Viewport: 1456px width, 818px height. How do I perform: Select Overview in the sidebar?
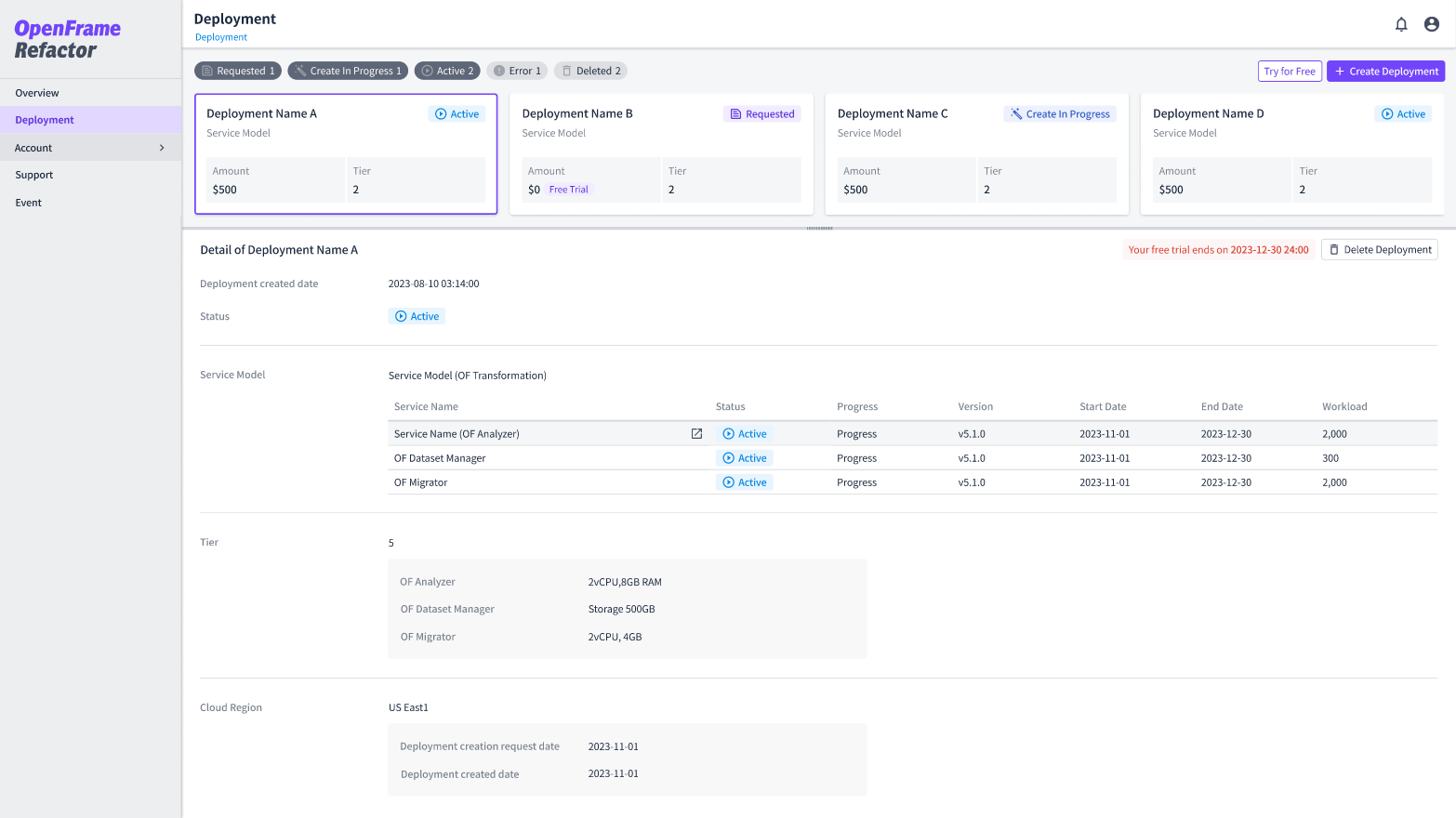click(37, 93)
